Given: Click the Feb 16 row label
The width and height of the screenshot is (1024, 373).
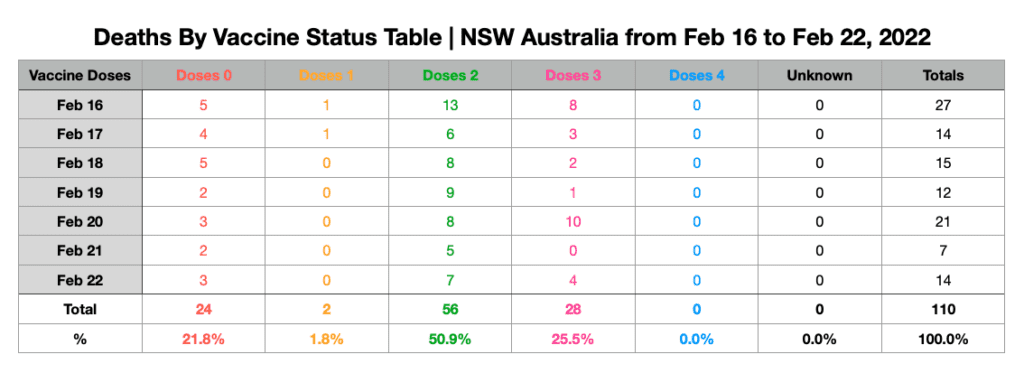Looking at the screenshot, I should [x=80, y=105].
